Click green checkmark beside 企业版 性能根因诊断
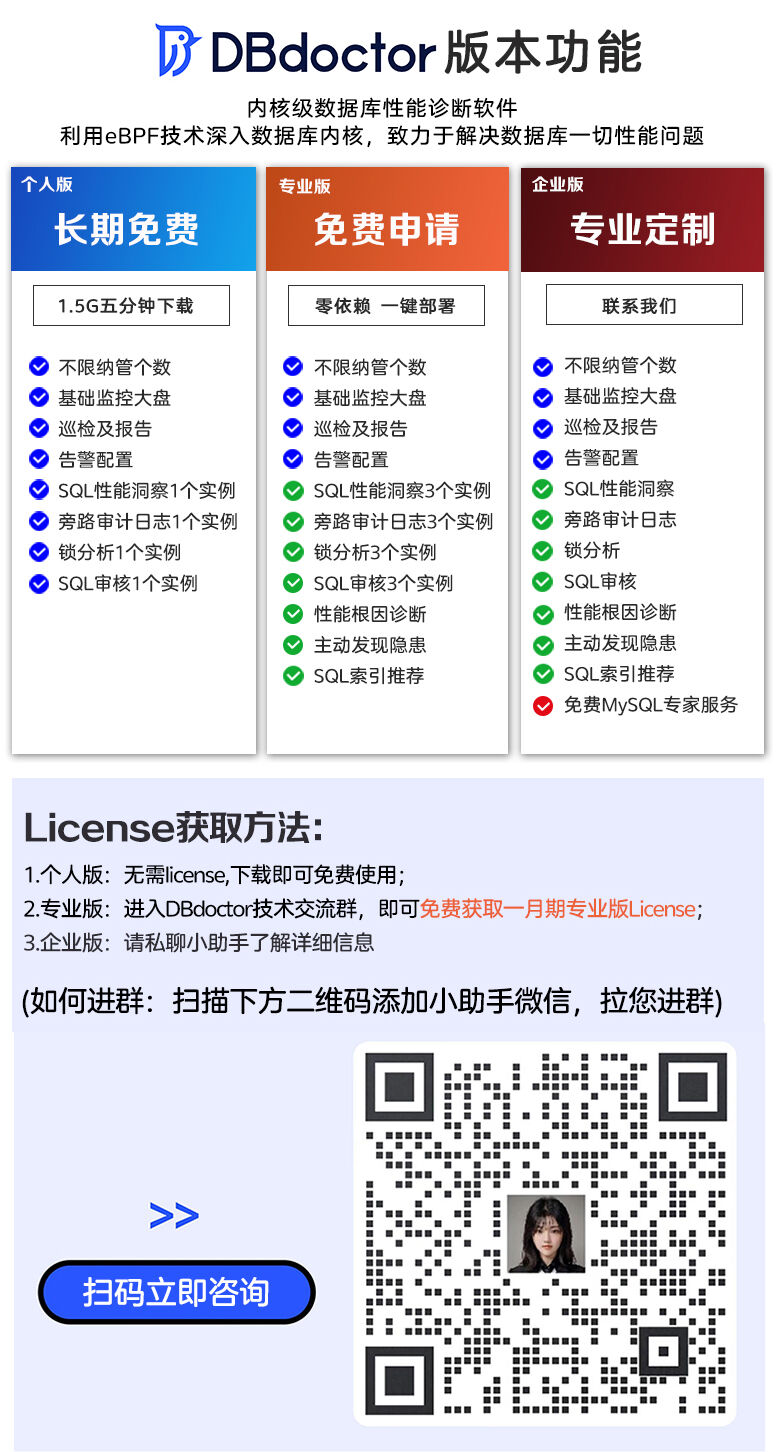 coord(543,613)
